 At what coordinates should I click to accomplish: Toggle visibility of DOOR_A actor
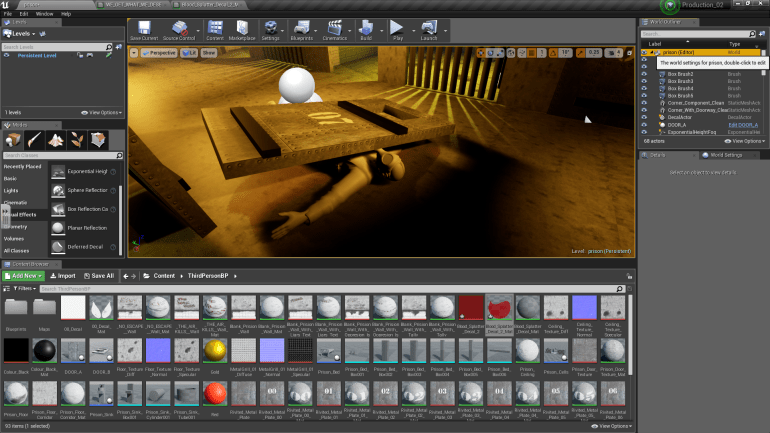pyautogui.click(x=644, y=125)
